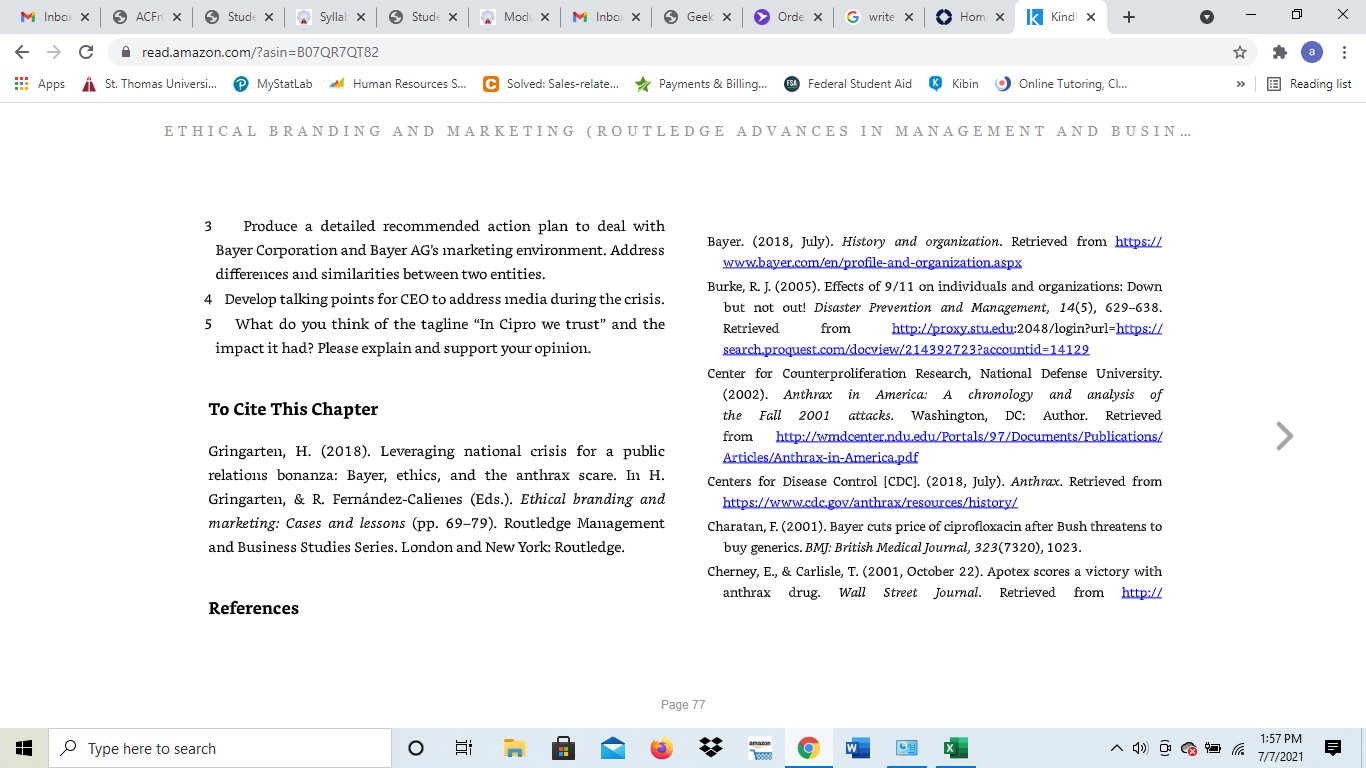Screen dimensions: 1366x768
Task: Bookmark this page with the star icon
Action: tap(1240, 52)
